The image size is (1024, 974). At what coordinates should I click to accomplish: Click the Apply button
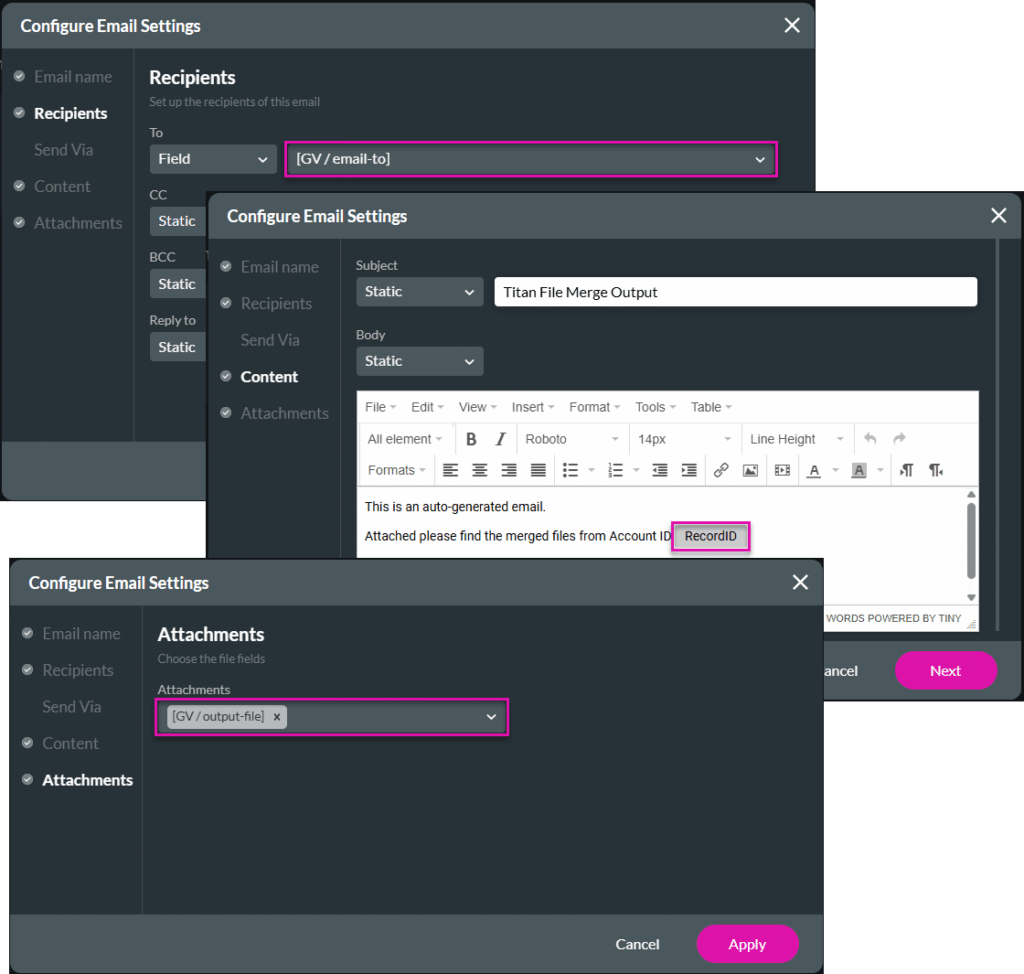747,944
